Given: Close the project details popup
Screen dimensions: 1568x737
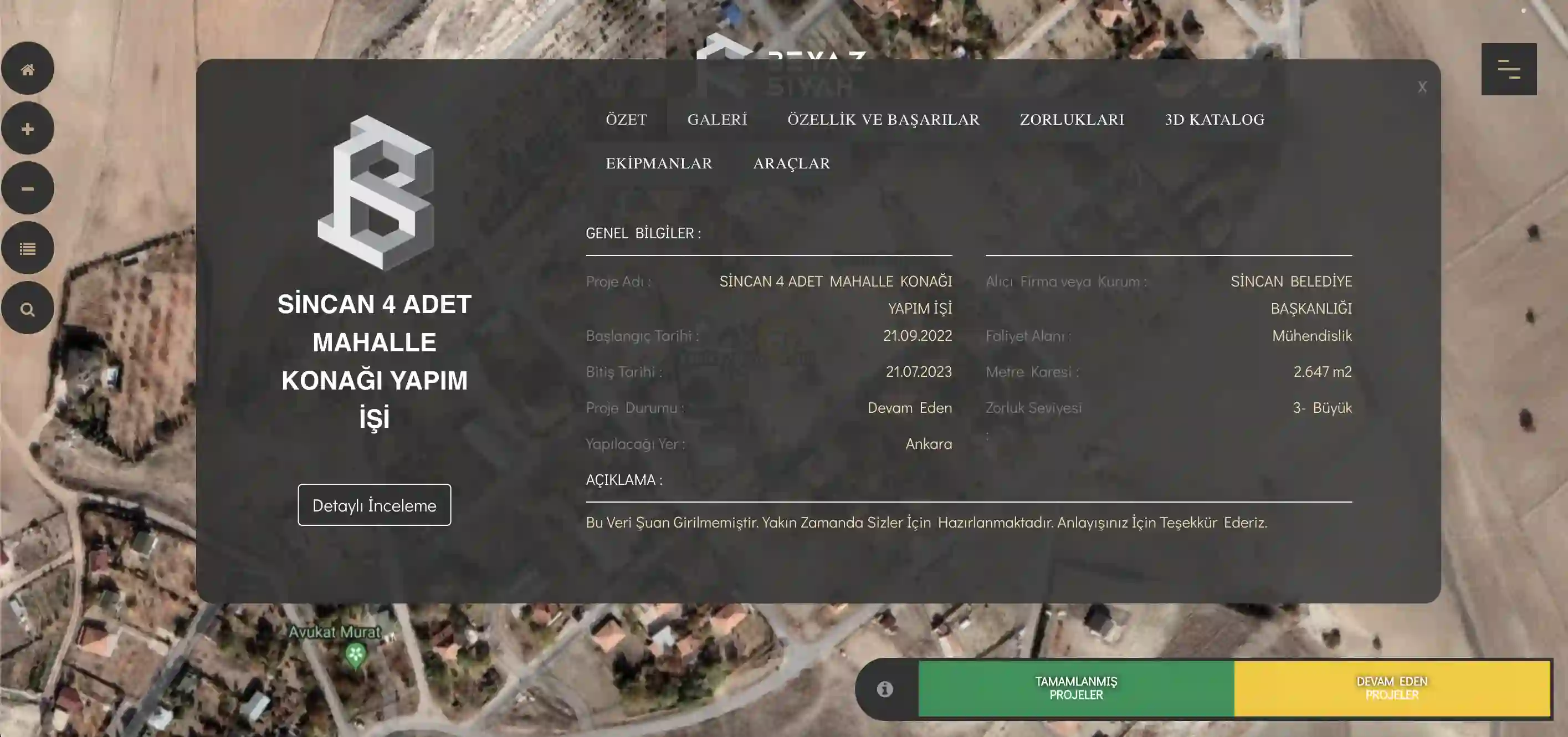Looking at the screenshot, I should point(1421,87).
